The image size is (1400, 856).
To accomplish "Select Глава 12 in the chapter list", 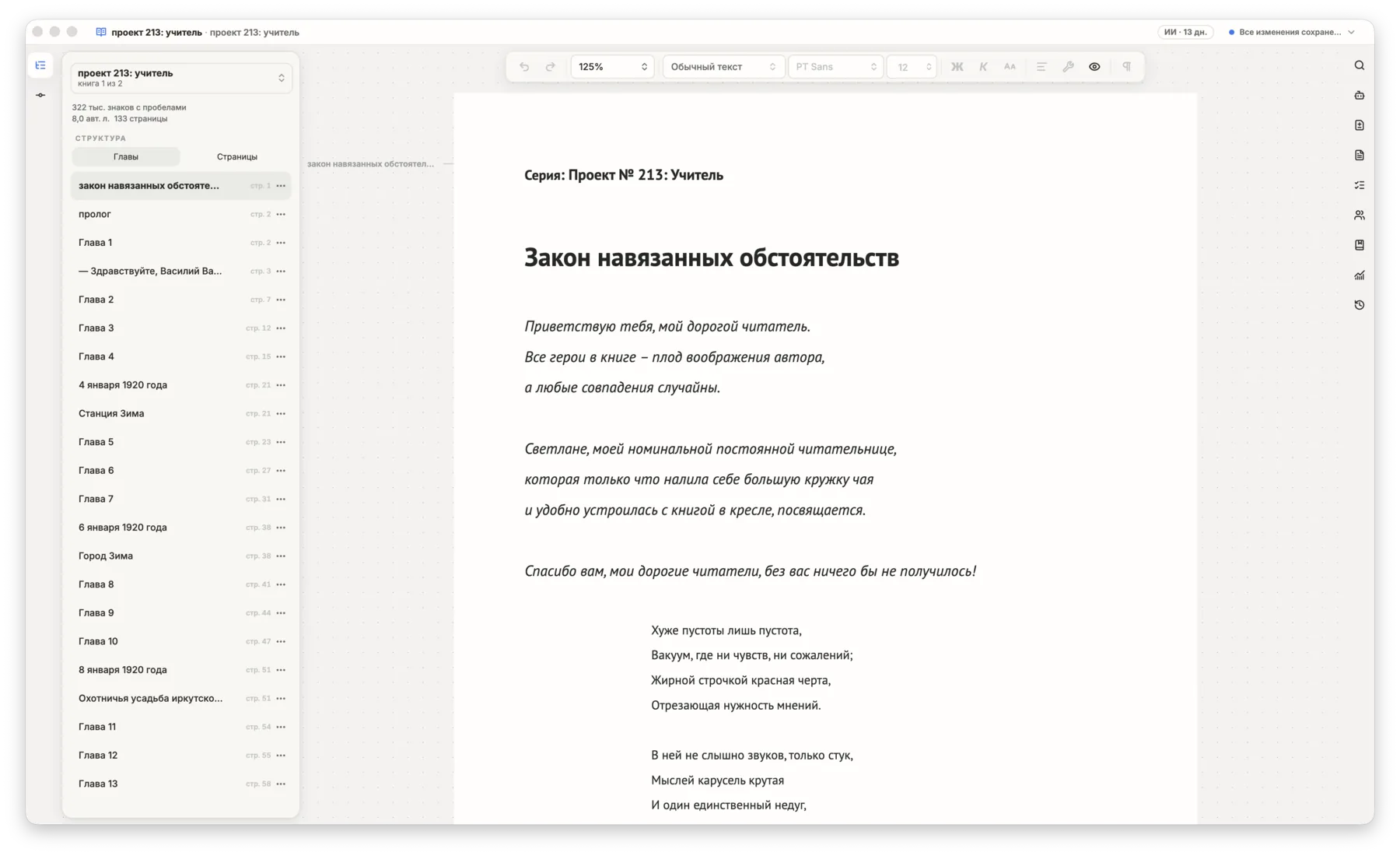I will 181,755.
